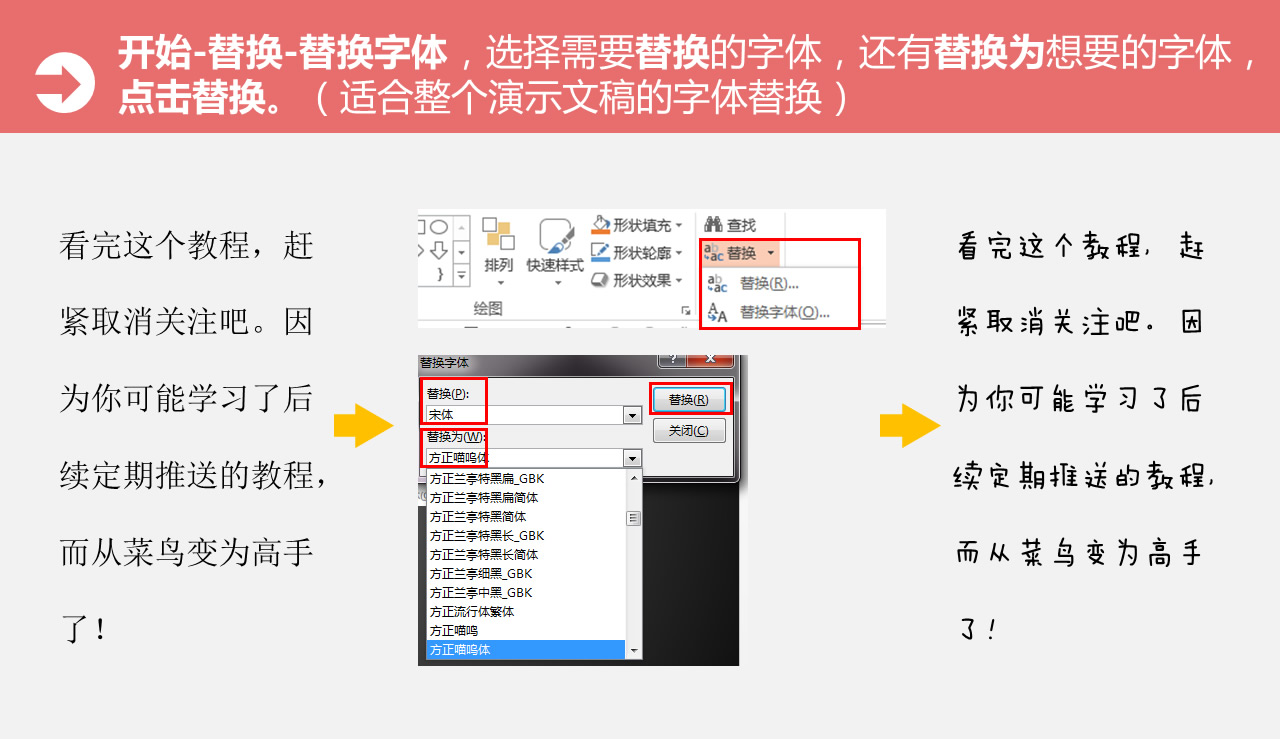Open the 方正喵呜体 replace-with dropdown arrow

tap(632, 458)
